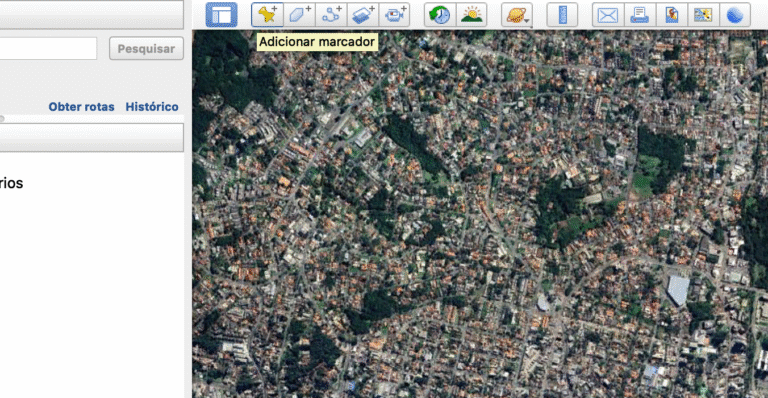Select the add path tool
The width and height of the screenshot is (768, 398).
point(331,15)
